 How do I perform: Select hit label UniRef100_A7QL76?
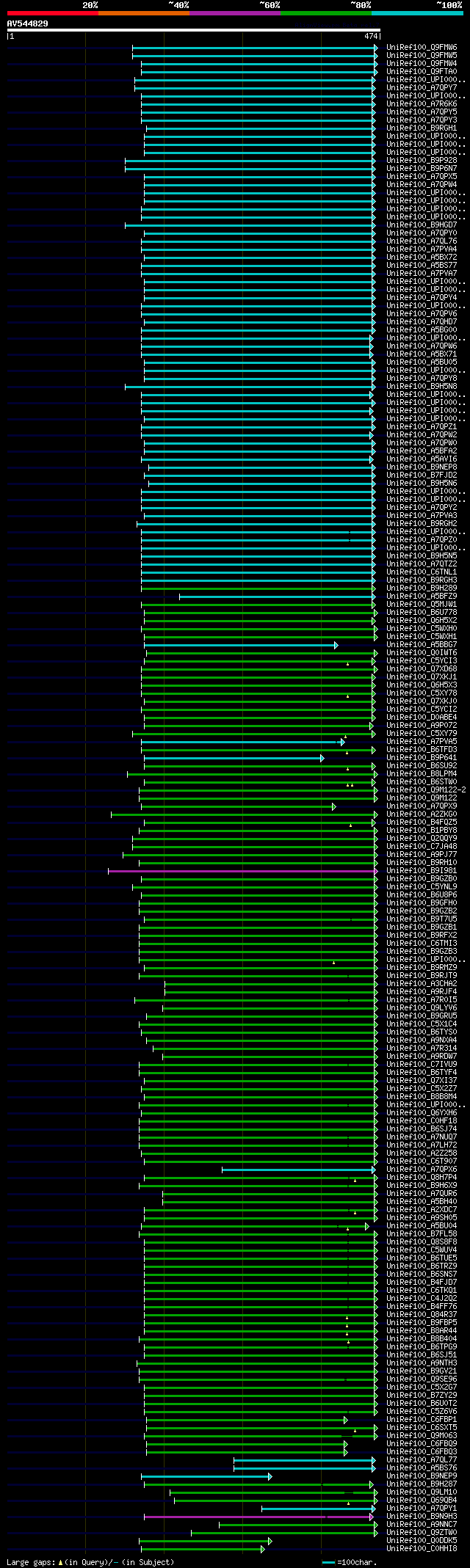(422, 241)
